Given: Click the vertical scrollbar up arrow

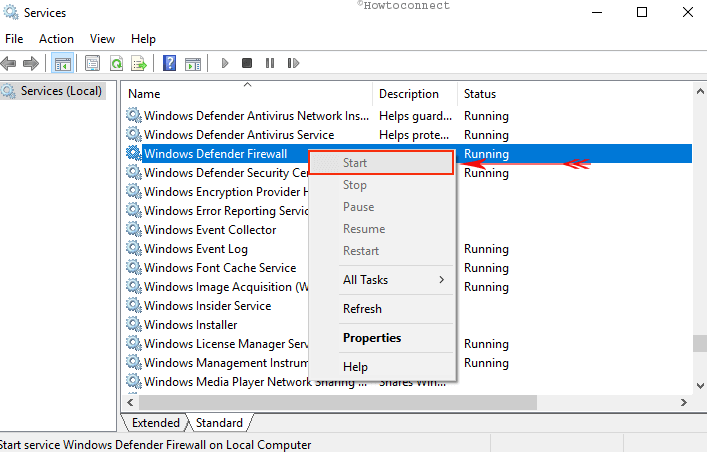Looking at the screenshot, I should (x=700, y=91).
